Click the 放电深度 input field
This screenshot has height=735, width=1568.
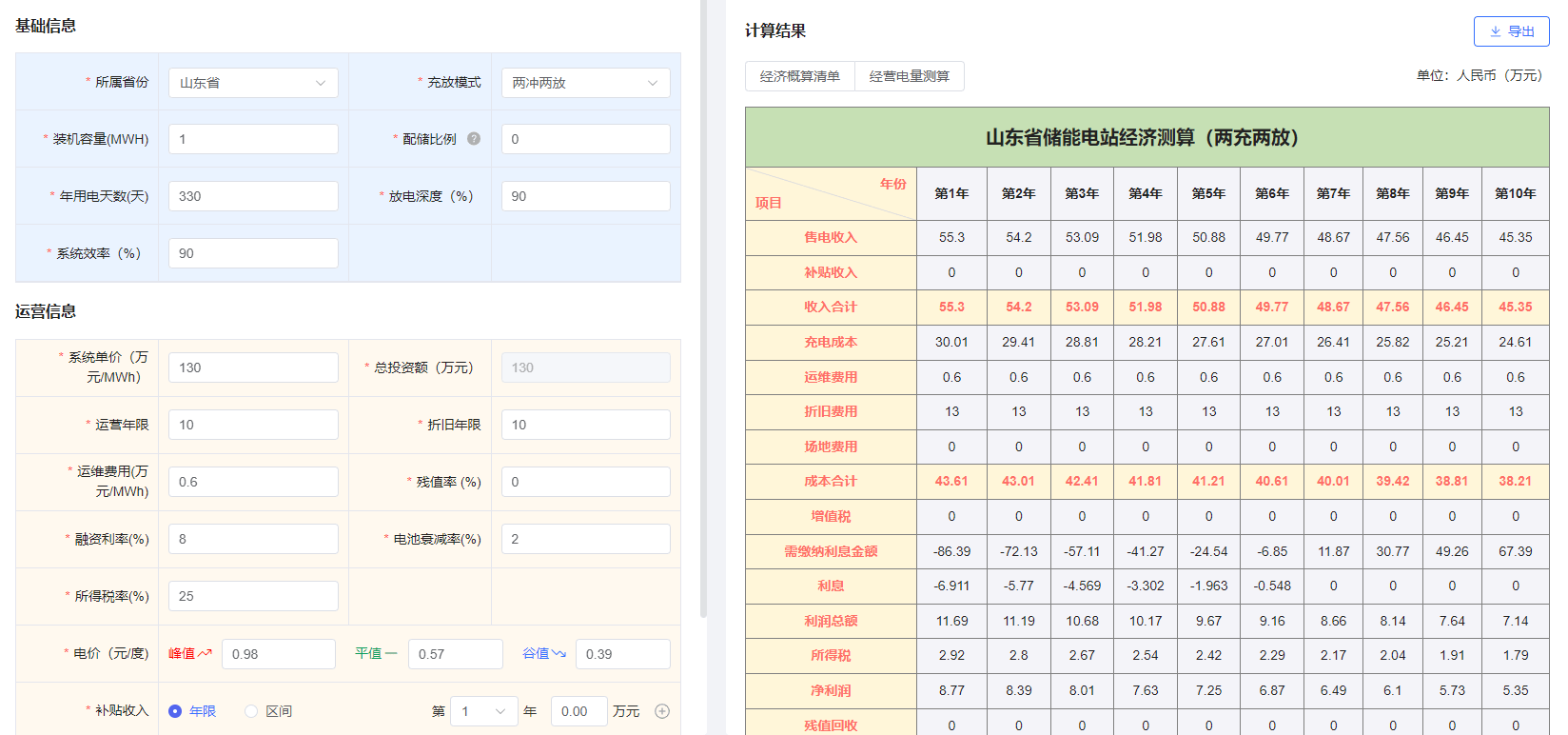coord(585,196)
